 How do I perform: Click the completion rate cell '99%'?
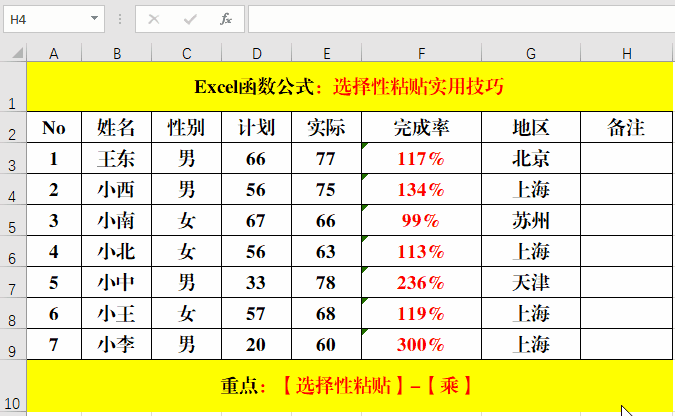pyautogui.click(x=421, y=220)
